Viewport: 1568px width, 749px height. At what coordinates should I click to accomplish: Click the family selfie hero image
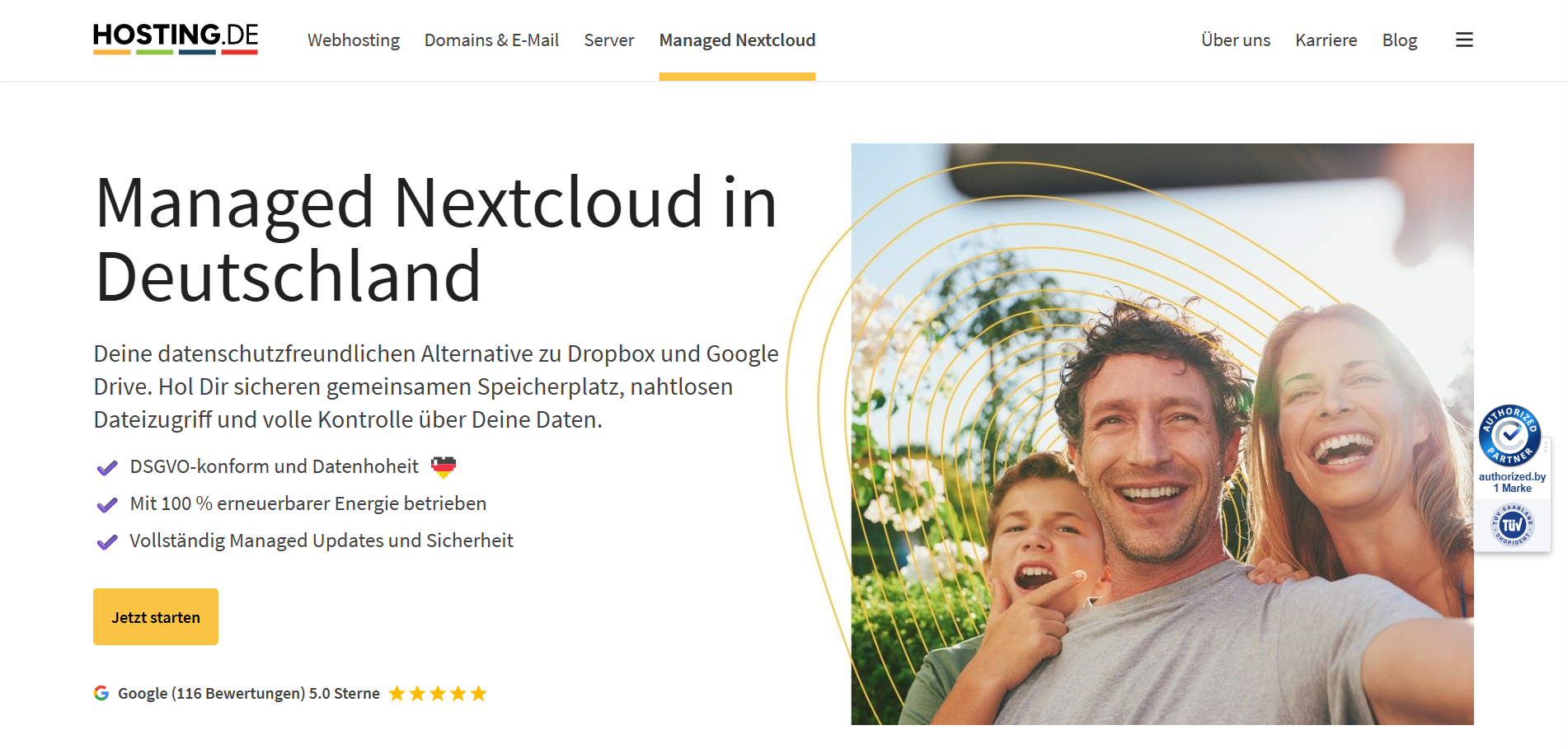[1162, 434]
